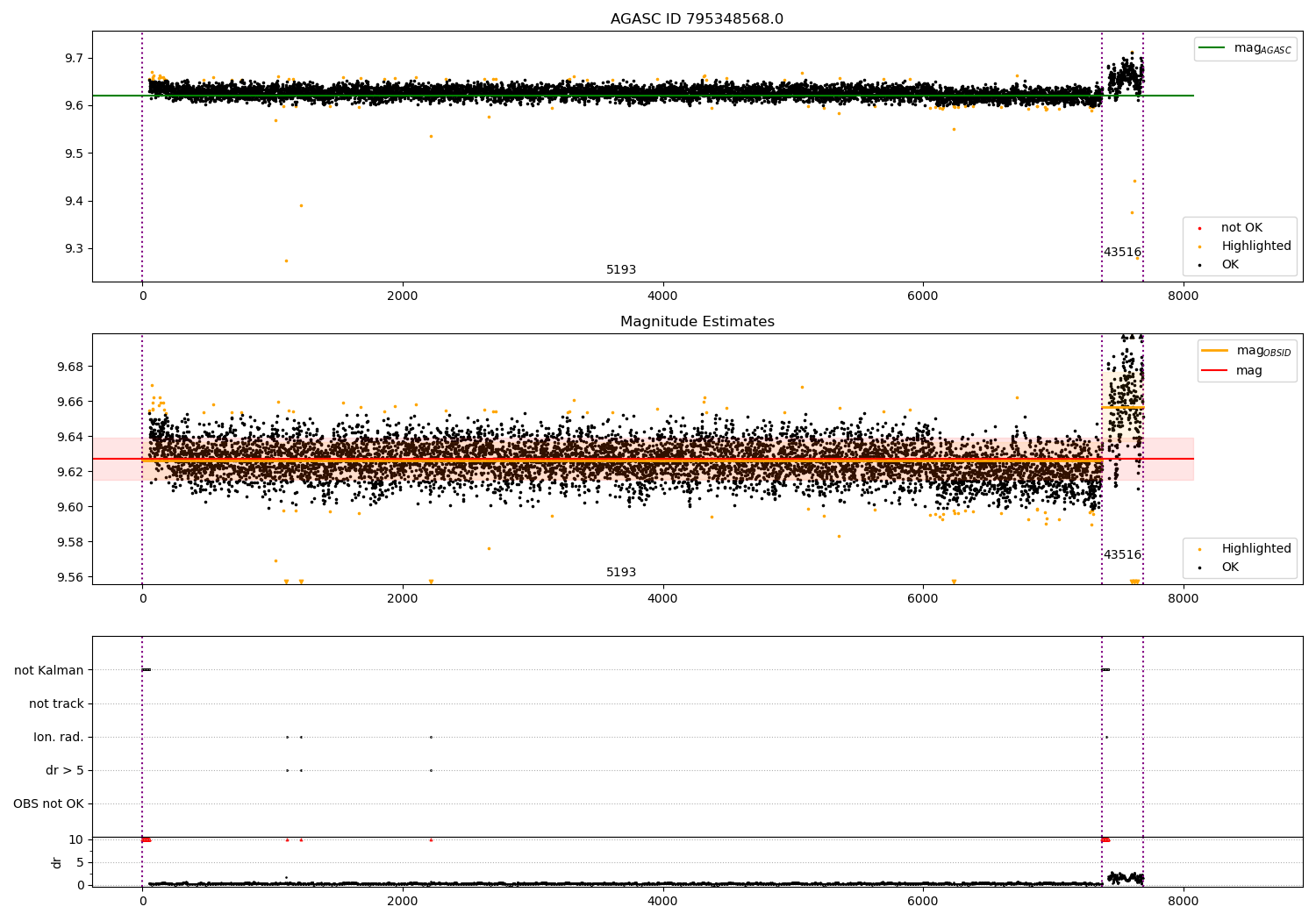Image resolution: width=1316 pixels, height=921 pixels.
Task: Click the 8000 x-axis tick under the dr plot
Action: point(1183,901)
